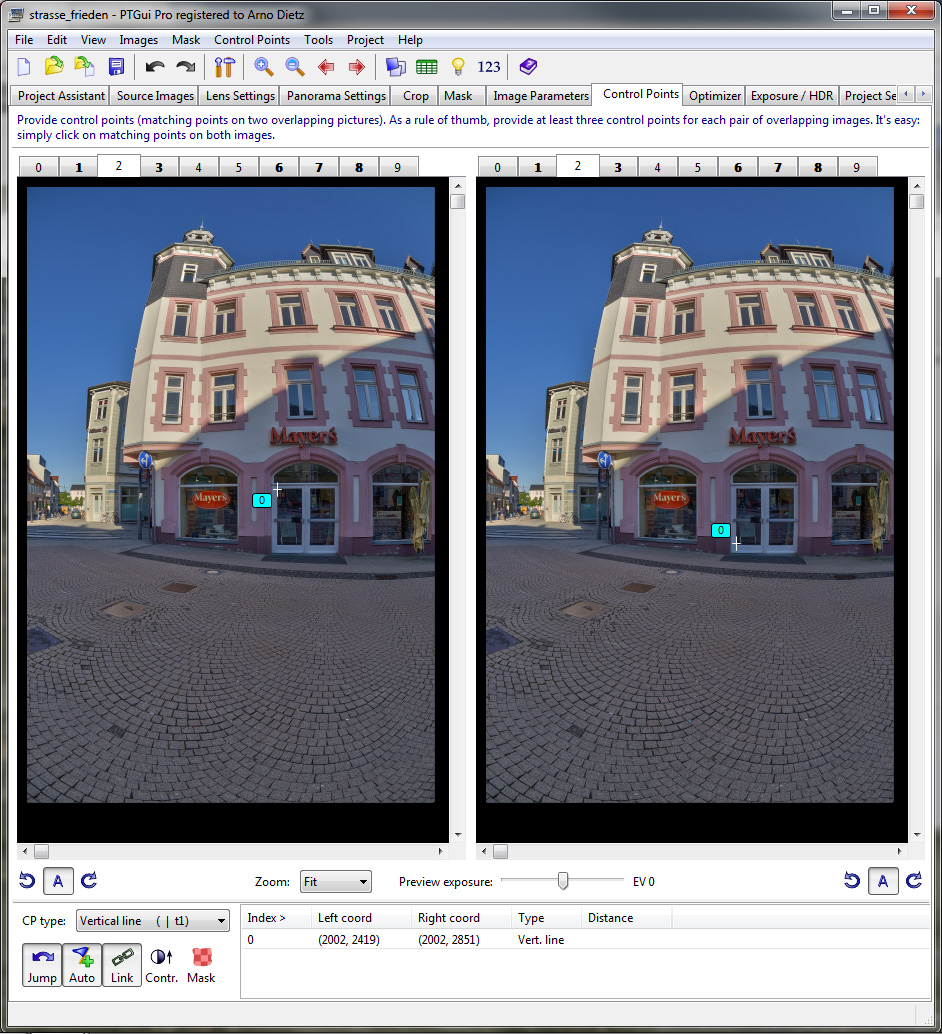
Task: Open the purple help book icon
Action: tap(528, 67)
